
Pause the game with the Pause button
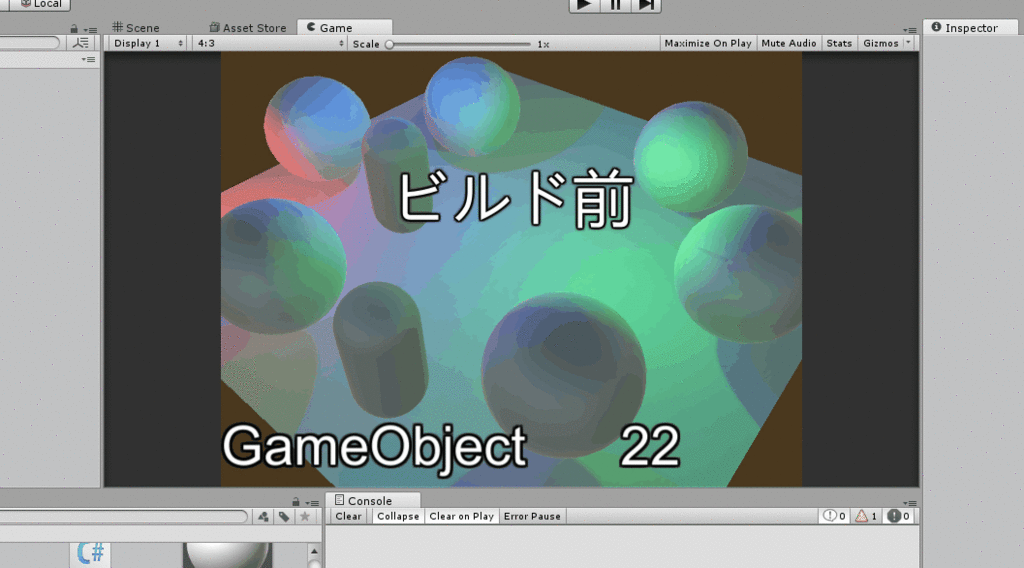615,5
